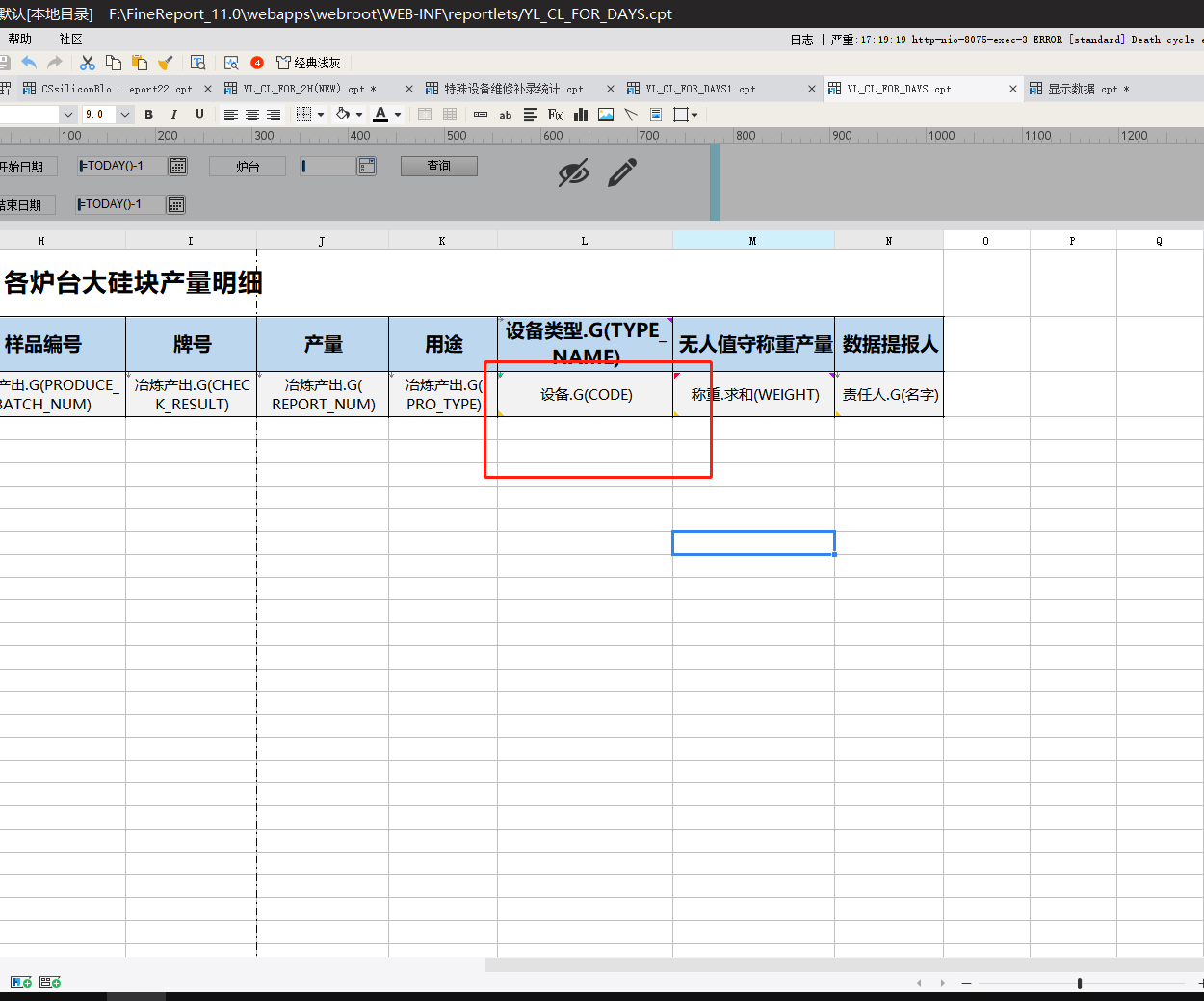Select column header M
1204x1001 pixels.
pyautogui.click(x=753, y=241)
